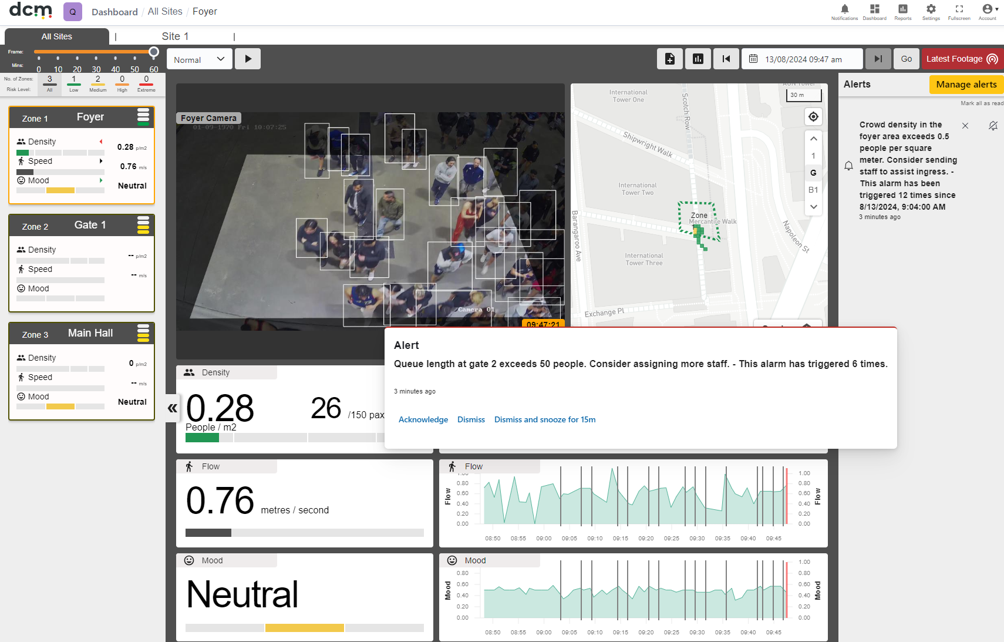1004x642 pixels.
Task: Open Reports from the top bar
Action: [x=903, y=10]
